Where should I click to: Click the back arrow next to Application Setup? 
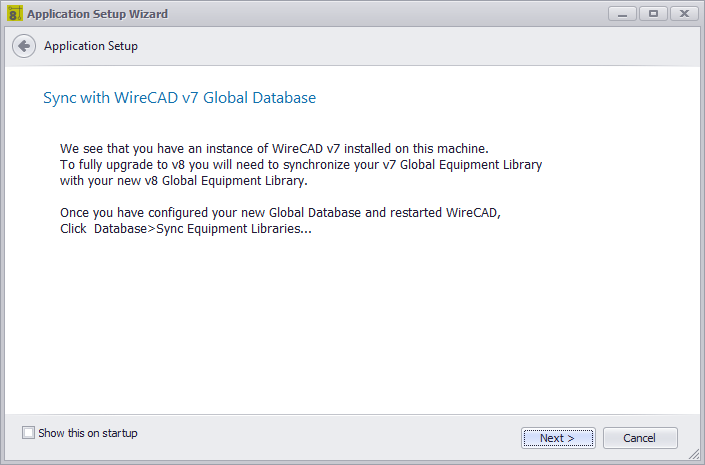(24, 46)
